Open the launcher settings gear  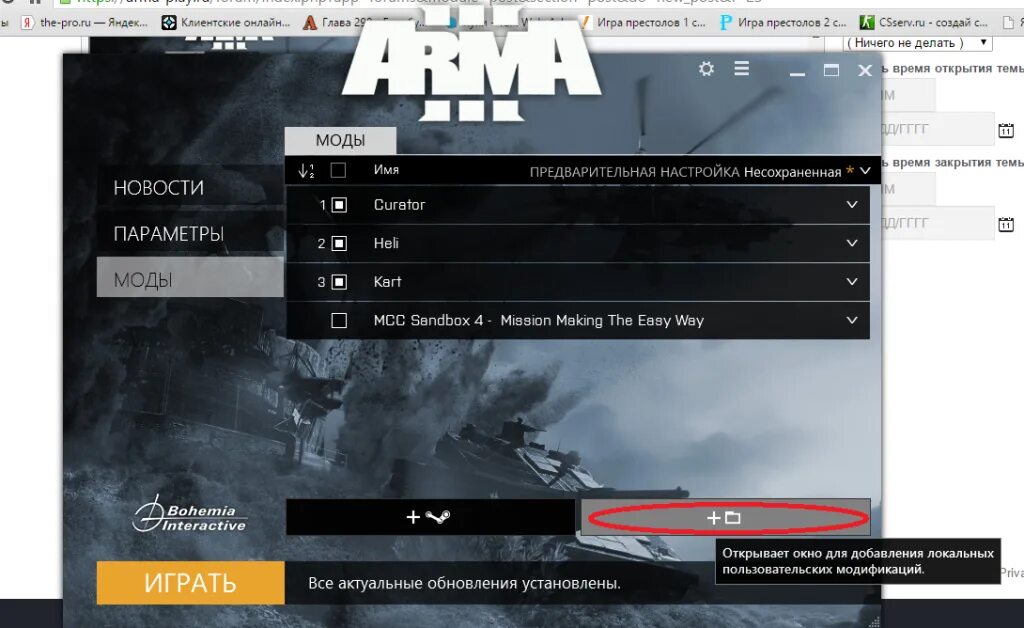tap(707, 70)
